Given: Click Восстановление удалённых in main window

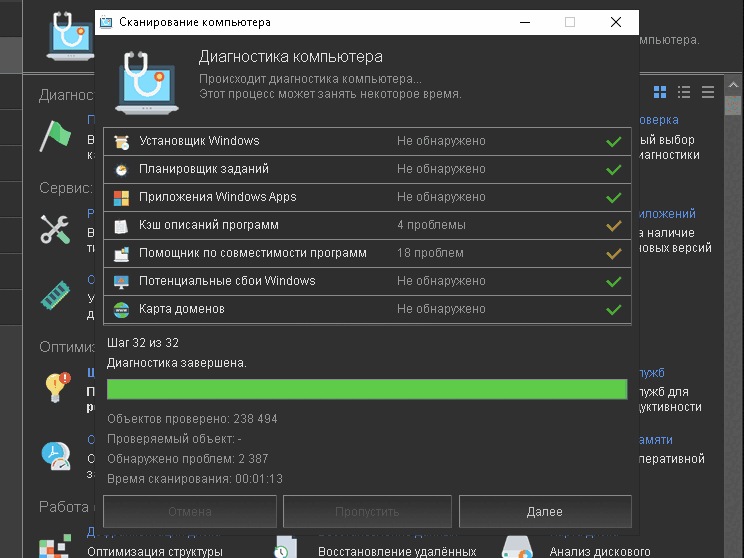Looking at the screenshot, I should [397, 551].
